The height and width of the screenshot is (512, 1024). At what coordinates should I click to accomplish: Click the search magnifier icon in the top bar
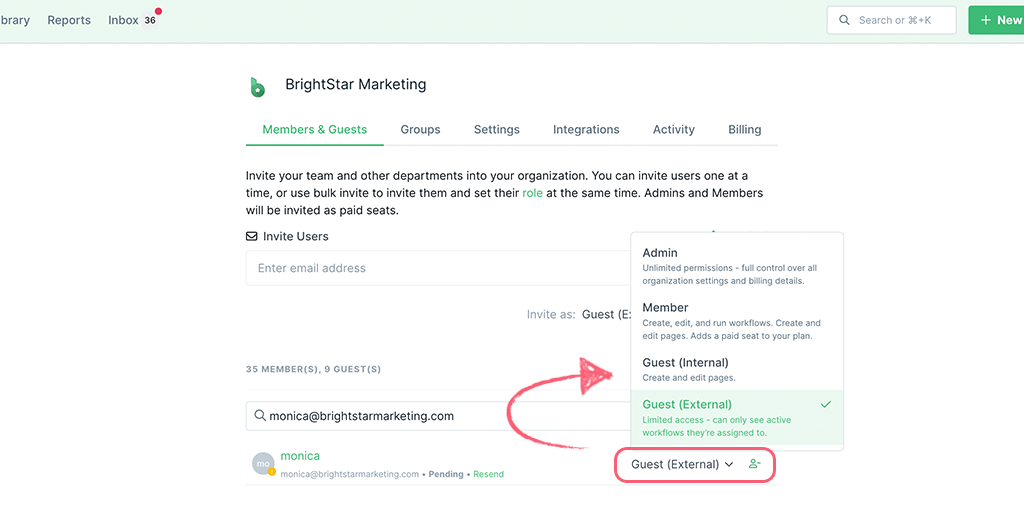tap(844, 20)
